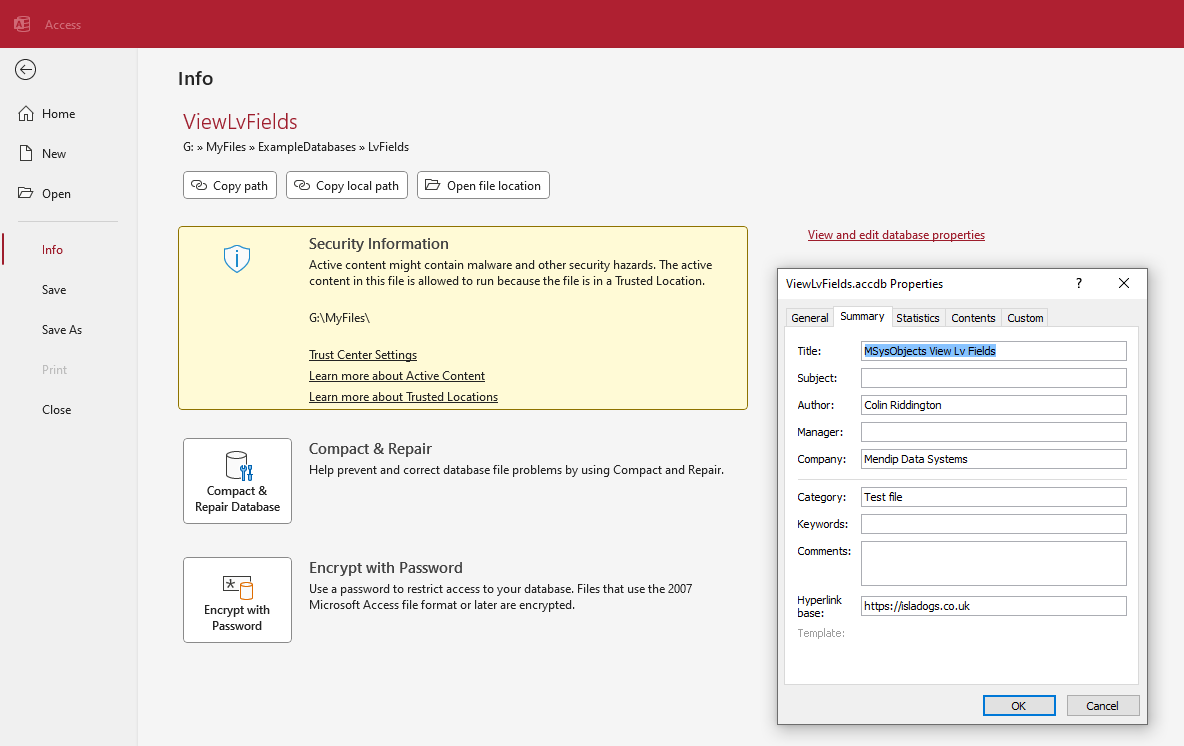This screenshot has width=1184, height=746.
Task: Click the back arrow icon
Action: [x=26, y=69]
